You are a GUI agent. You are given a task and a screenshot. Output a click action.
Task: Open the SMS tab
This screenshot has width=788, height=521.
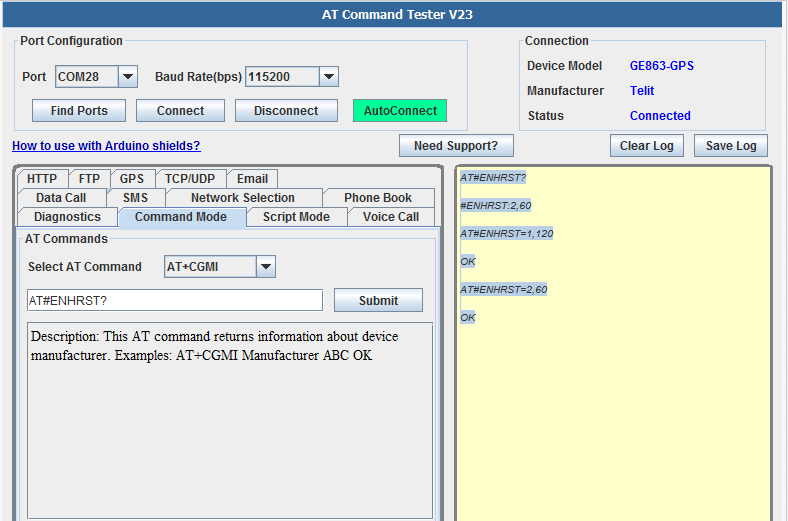(136, 198)
